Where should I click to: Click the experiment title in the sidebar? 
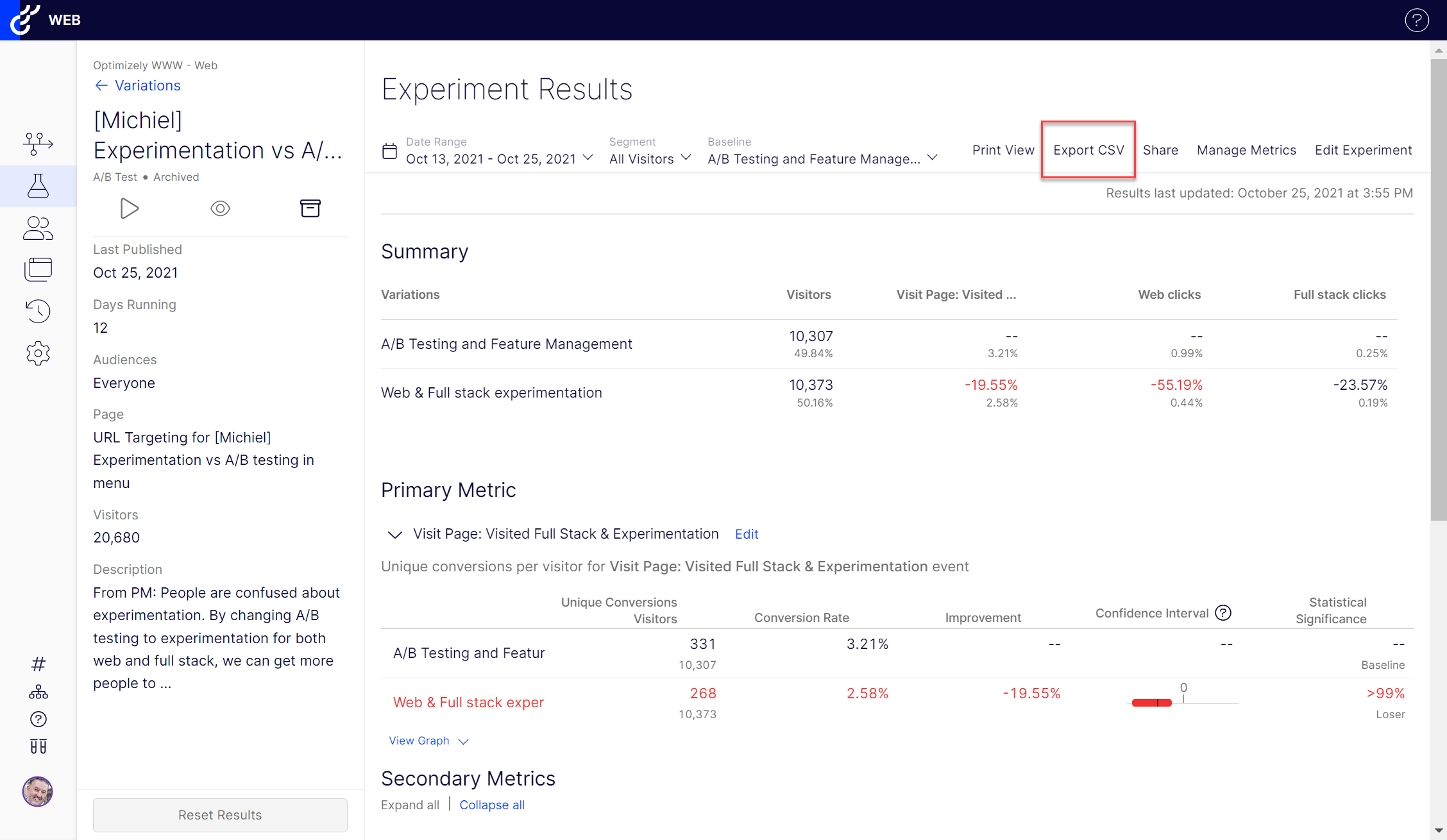[x=218, y=135]
